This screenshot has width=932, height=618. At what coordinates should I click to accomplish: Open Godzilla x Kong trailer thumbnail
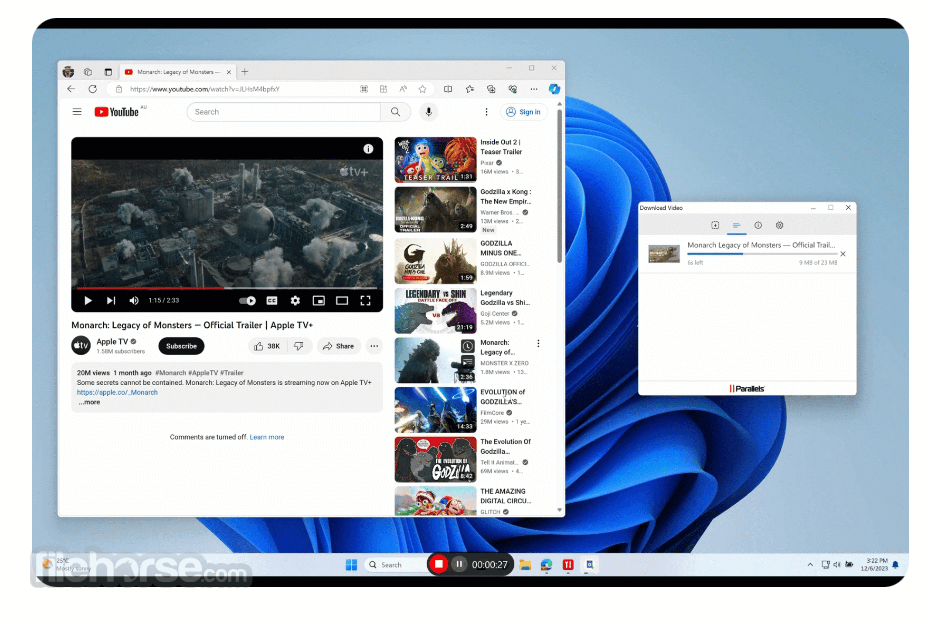pos(436,210)
